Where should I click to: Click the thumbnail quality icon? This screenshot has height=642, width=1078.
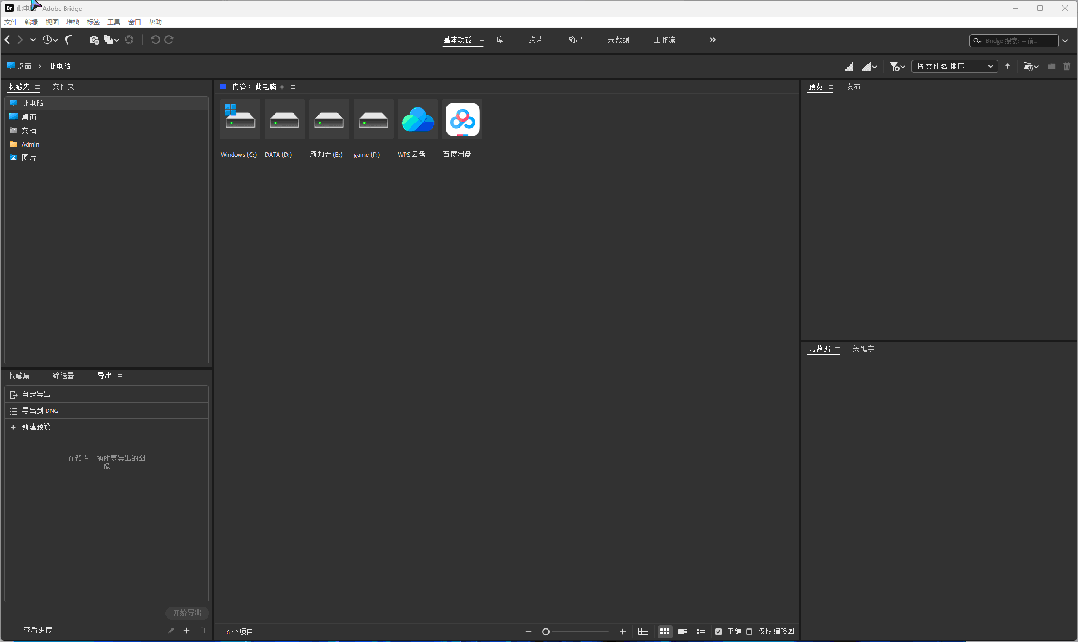[849, 67]
